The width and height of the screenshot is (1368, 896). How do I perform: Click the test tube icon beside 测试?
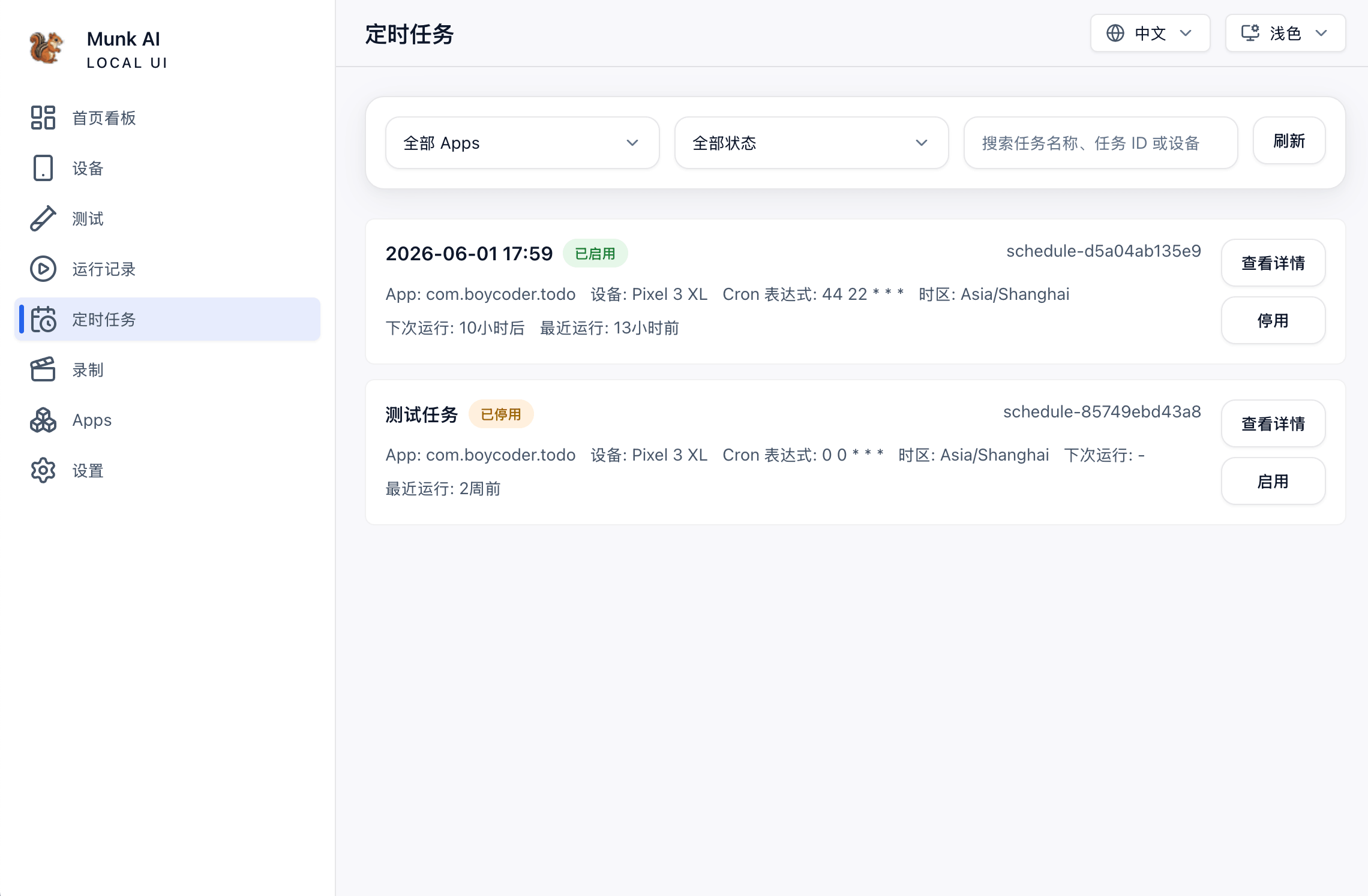pos(43,218)
